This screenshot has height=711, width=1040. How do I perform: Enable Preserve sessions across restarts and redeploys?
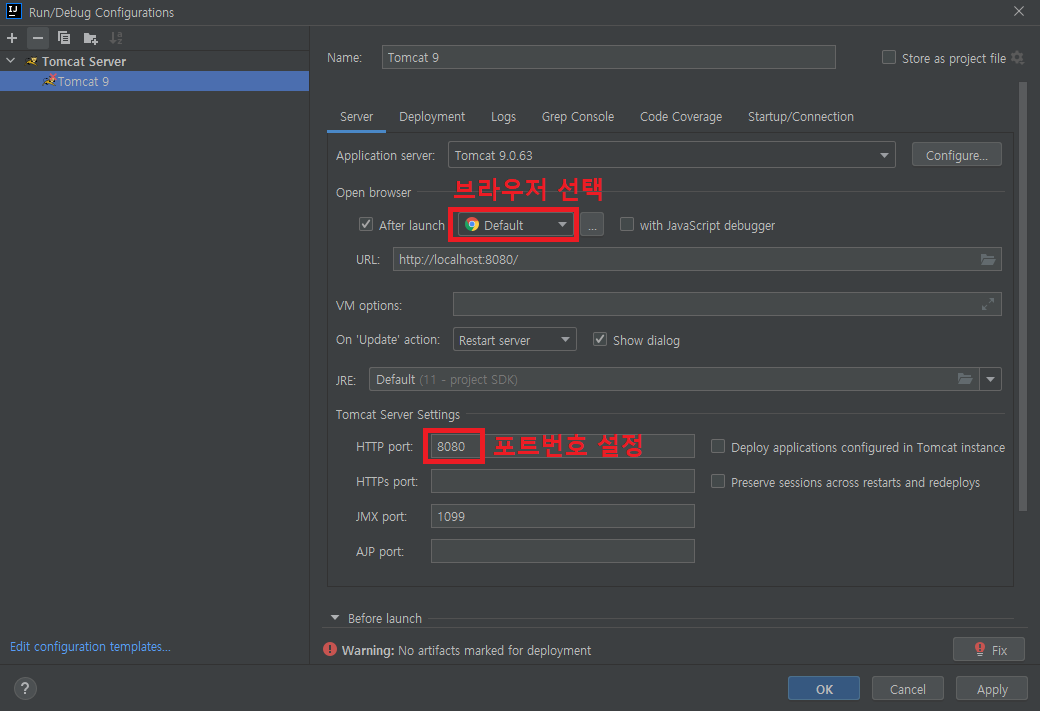click(718, 481)
